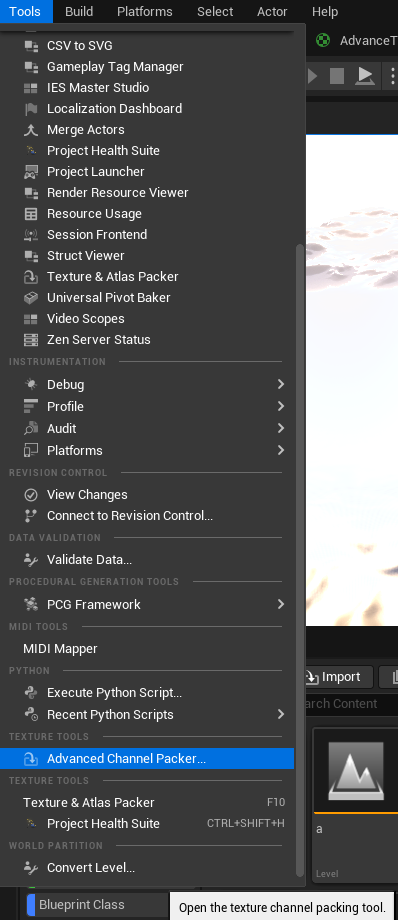
Task: Click the Localization Dashboard flag icon
Action: tap(31, 109)
